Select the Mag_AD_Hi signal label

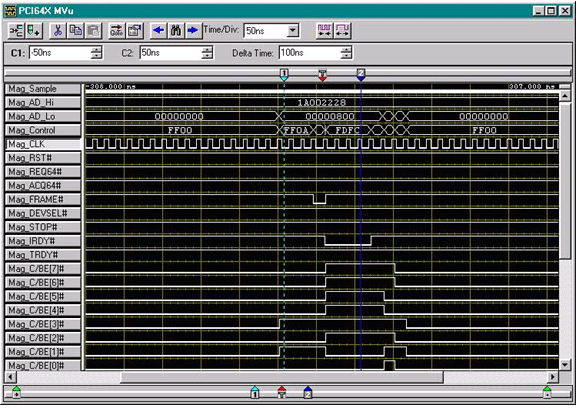43,103
